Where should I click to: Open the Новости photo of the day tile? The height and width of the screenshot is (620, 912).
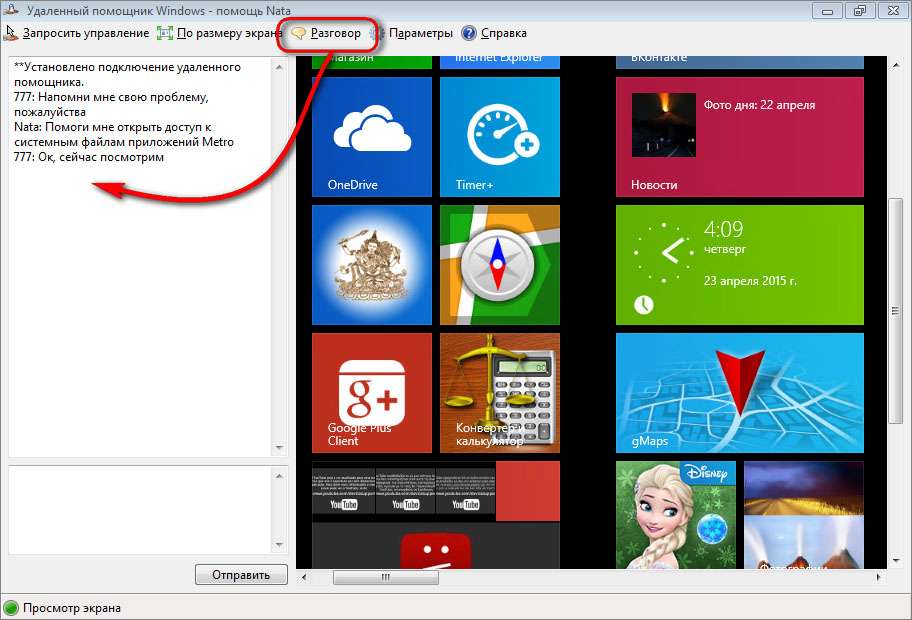tap(739, 137)
